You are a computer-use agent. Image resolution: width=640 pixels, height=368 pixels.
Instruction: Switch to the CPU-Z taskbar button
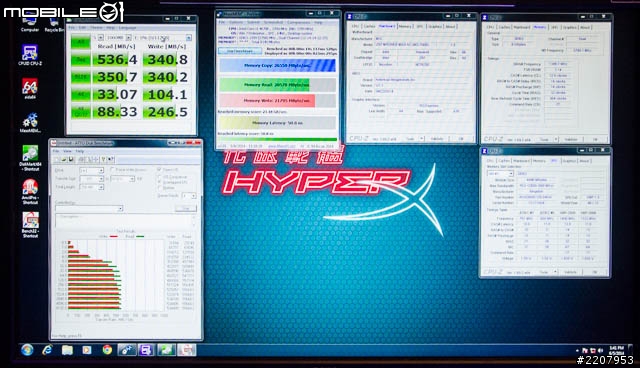click(147, 350)
